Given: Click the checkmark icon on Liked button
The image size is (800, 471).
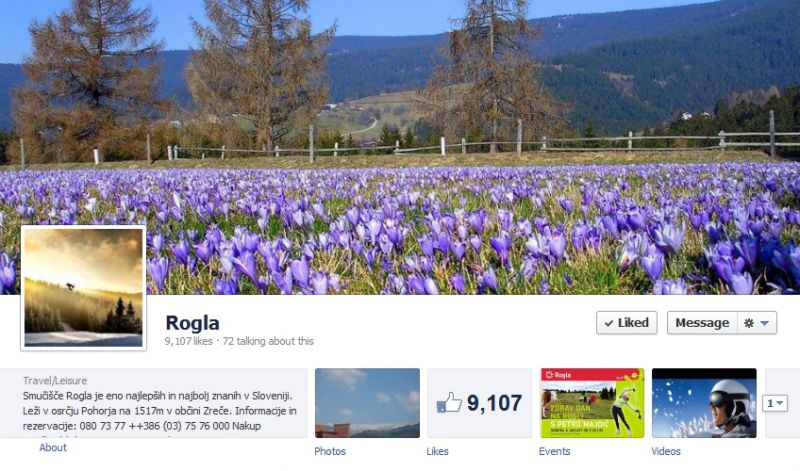Looking at the screenshot, I should tap(609, 323).
